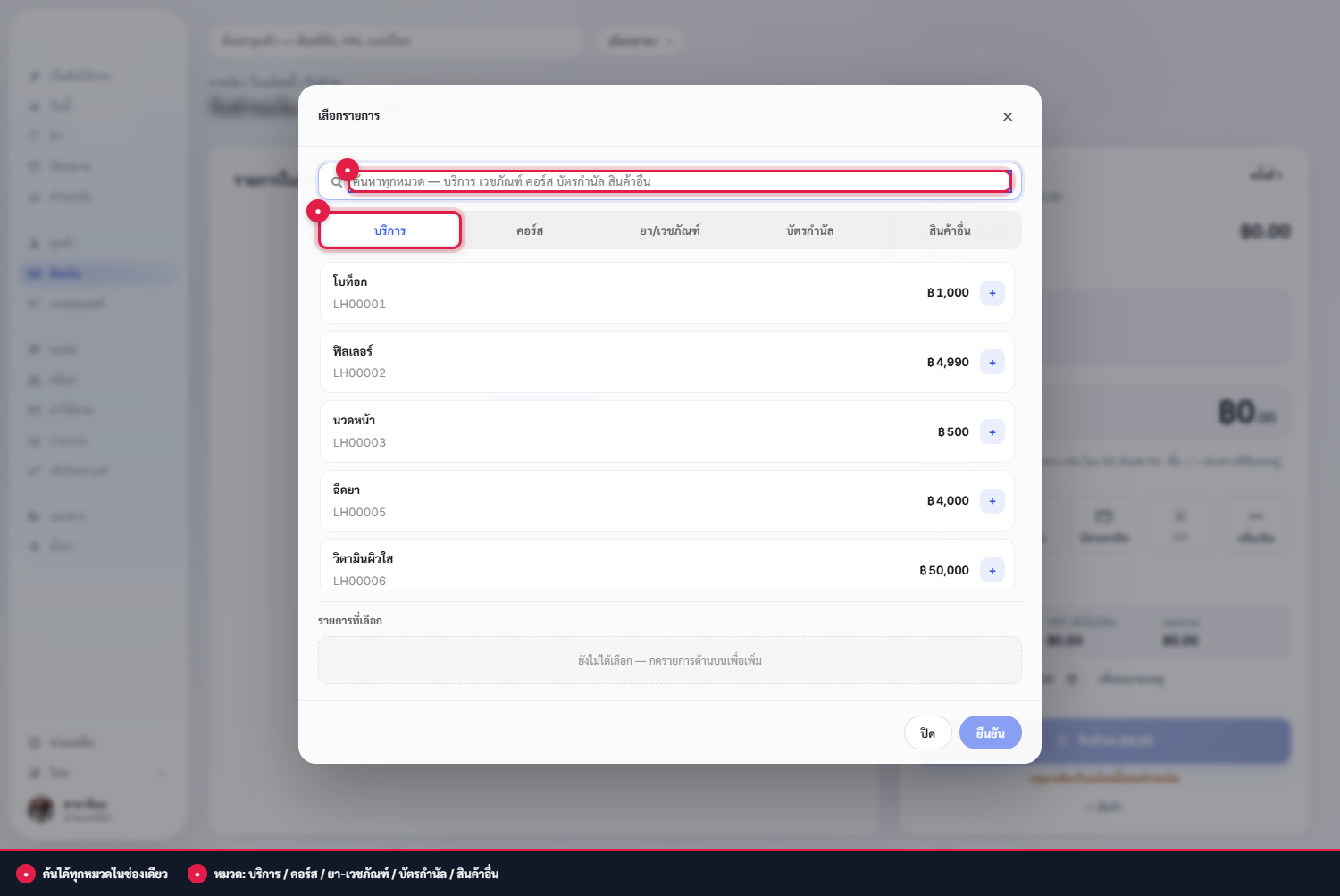1340x896 pixels.
Task: Click the item name ฉีดยา
Action: tap(347, 490)
